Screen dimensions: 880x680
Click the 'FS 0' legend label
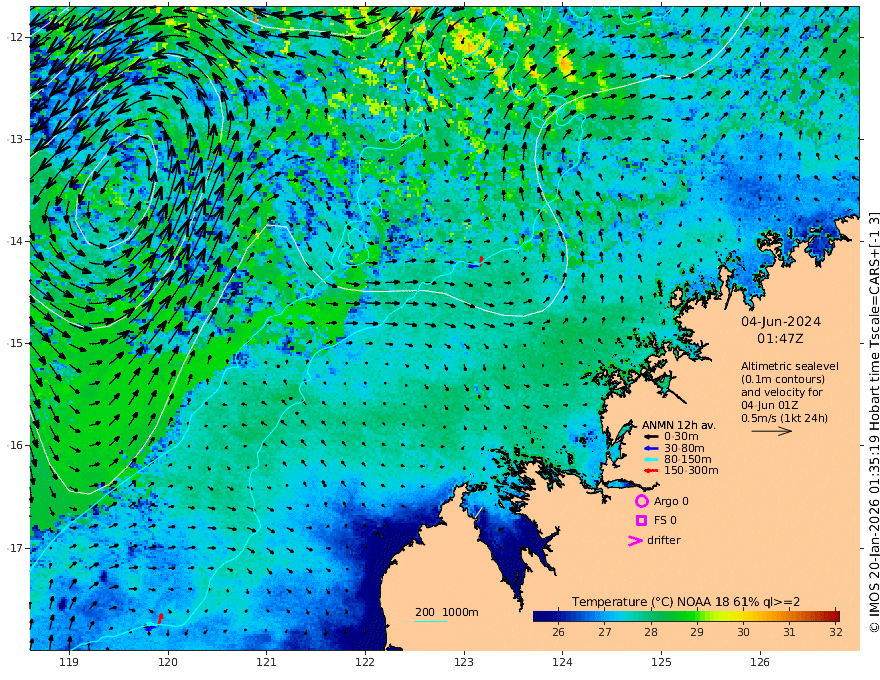click(x=665, y=521)
